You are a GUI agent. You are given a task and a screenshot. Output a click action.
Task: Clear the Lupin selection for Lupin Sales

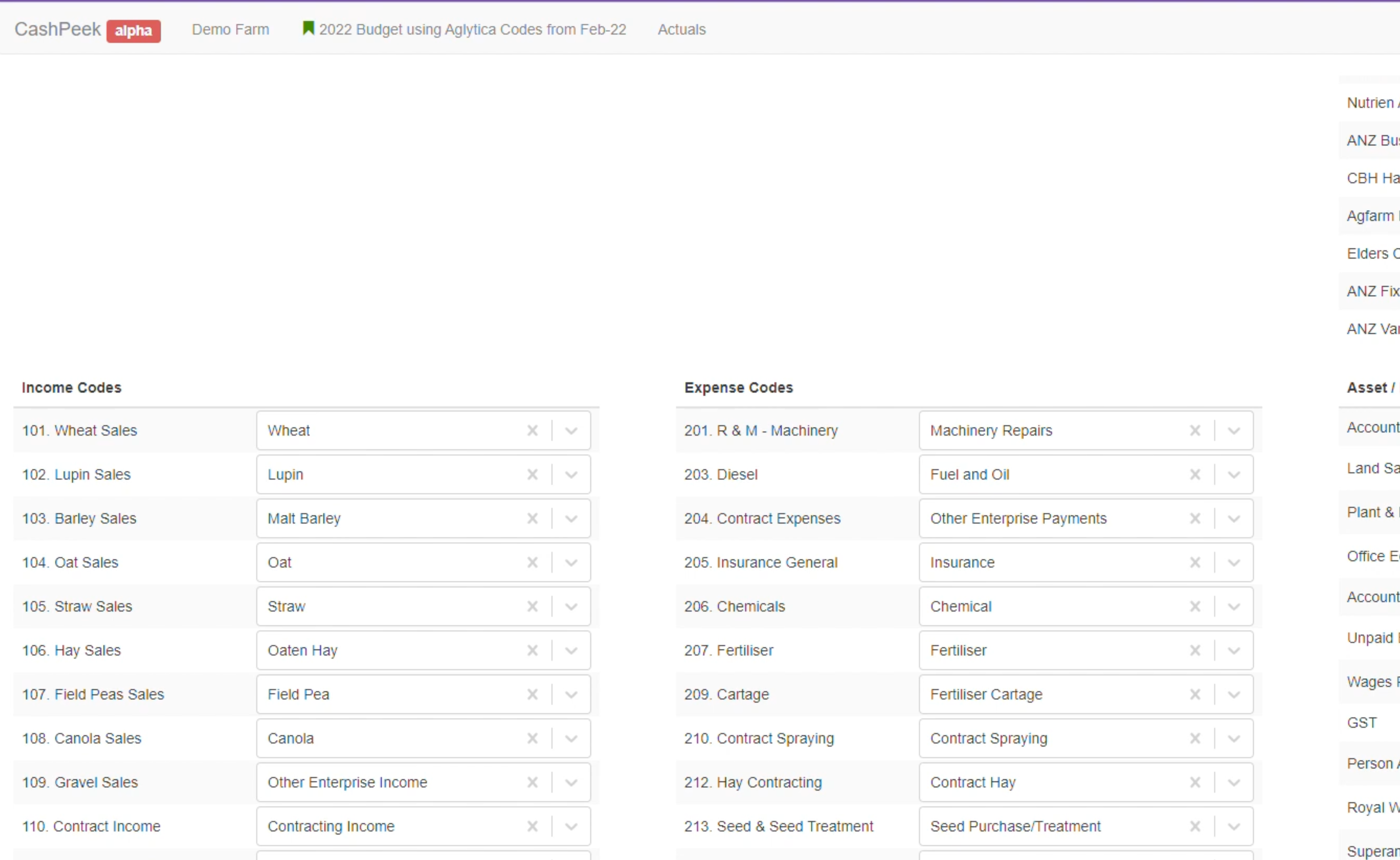pos(532,474)
